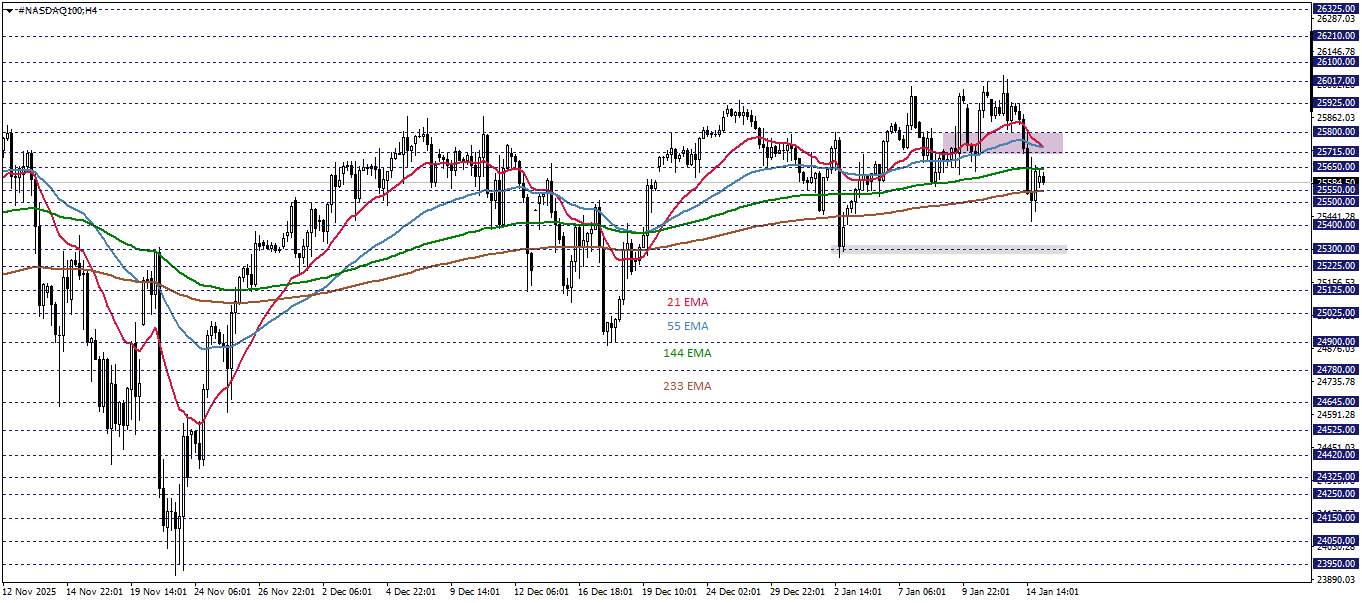This screenshot has height=603, width=1362.
Task: Click the 25550.00 axis price label
Action: 1337,191
